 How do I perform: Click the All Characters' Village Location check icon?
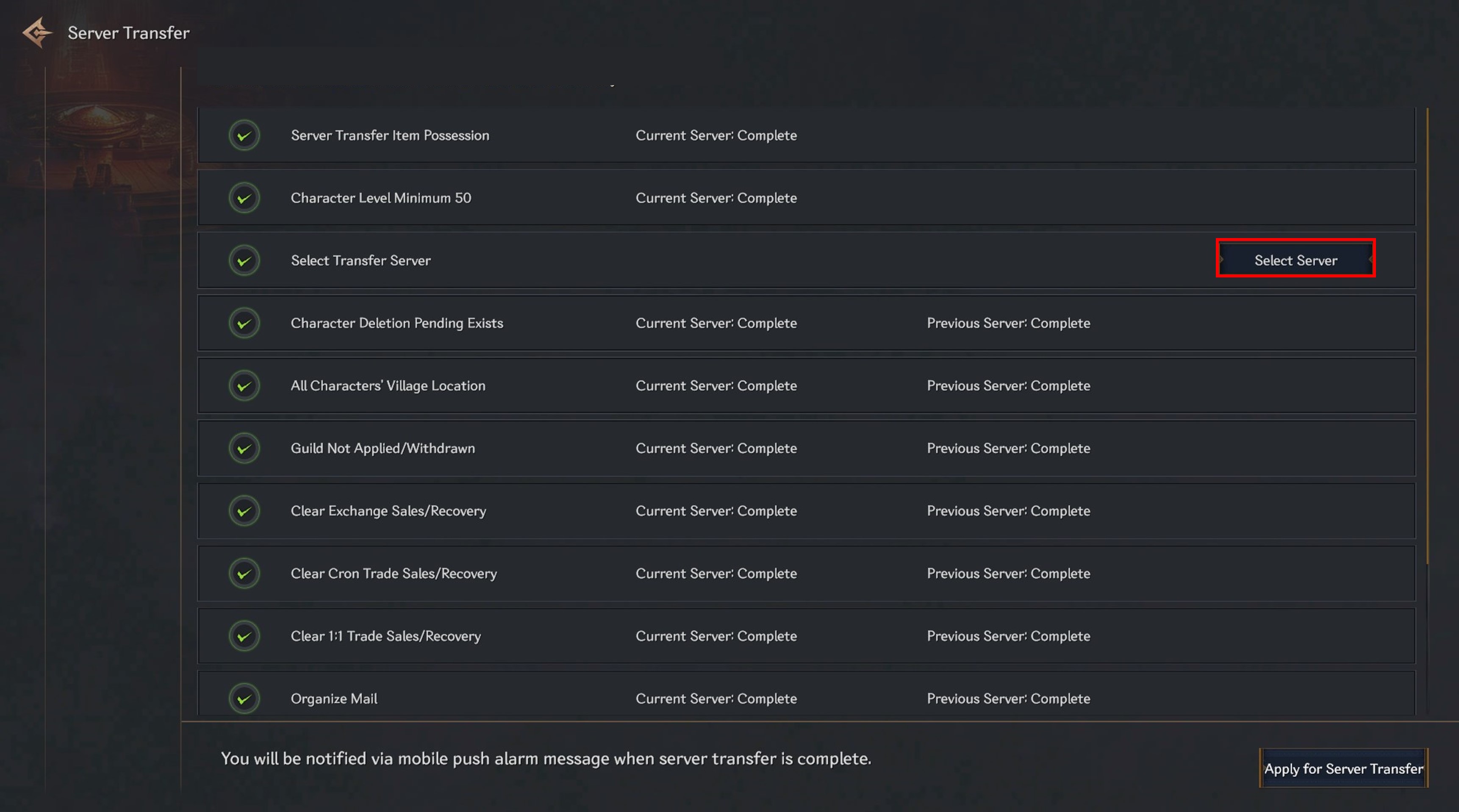tap(244, 385)
